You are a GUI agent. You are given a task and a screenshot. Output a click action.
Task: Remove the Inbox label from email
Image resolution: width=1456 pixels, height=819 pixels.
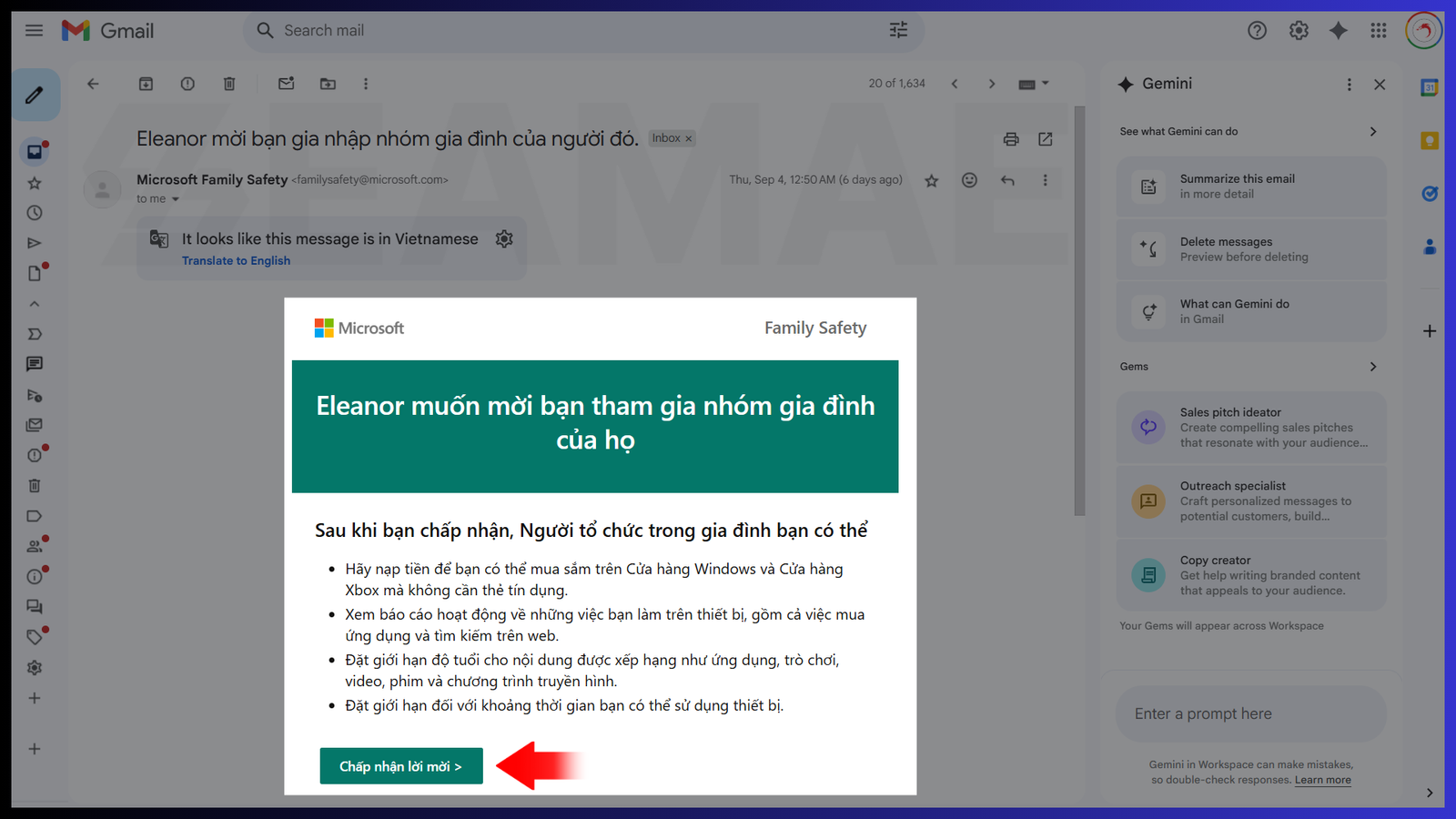[689, 139]
